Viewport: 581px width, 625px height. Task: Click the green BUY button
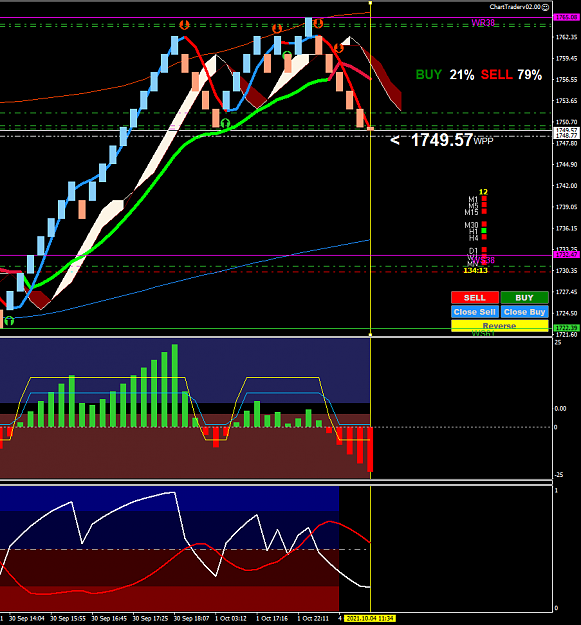(524, 297)
